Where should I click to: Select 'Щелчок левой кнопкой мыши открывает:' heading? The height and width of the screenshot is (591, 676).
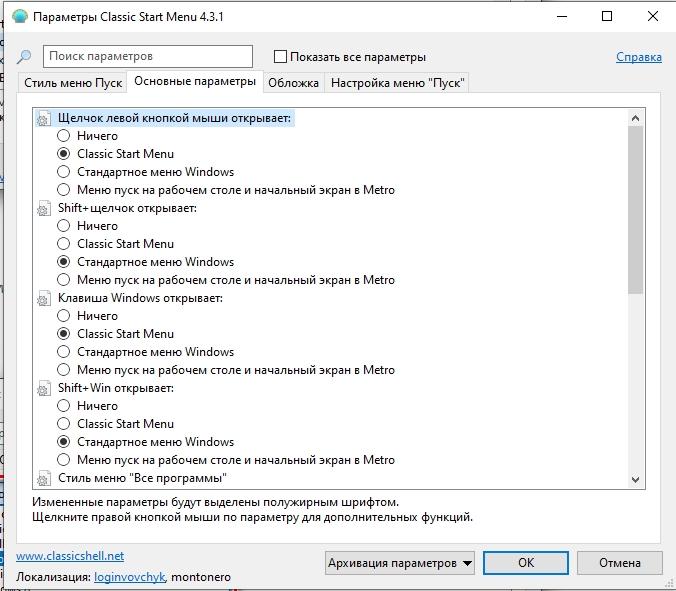pos(174,118)
